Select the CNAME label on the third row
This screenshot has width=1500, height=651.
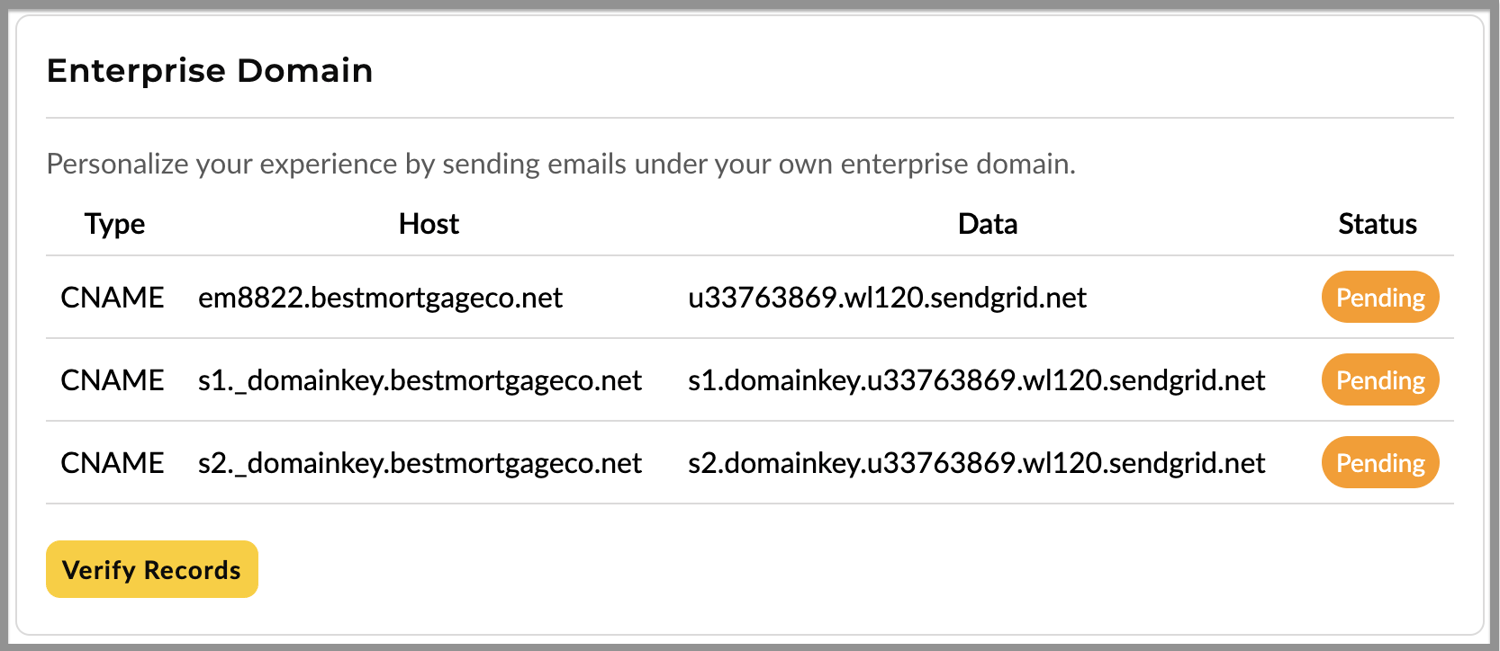tap(113, 462)
